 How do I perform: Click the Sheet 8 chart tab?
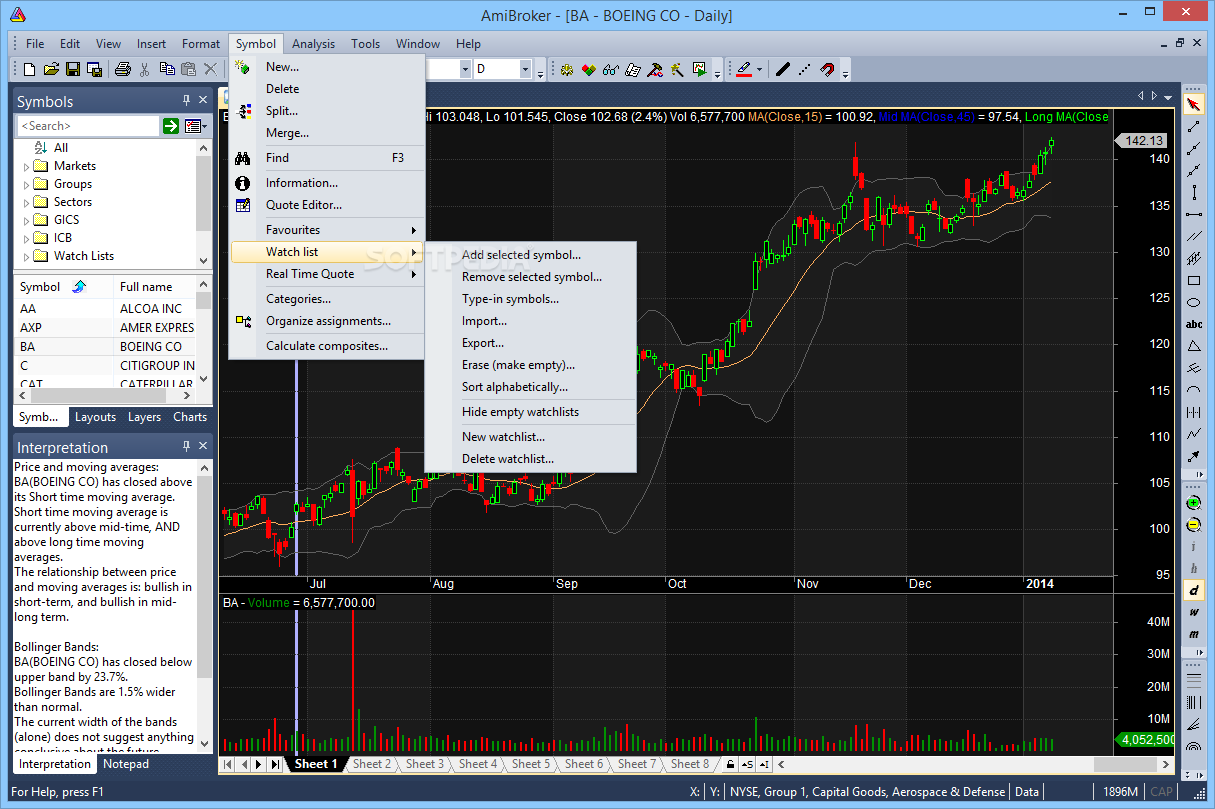point(690,764)
